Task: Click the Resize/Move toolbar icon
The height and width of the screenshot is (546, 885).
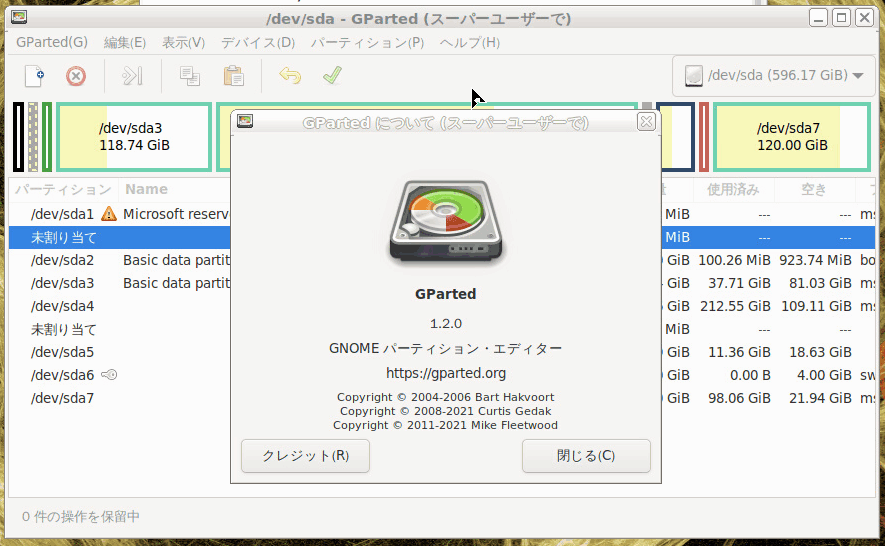Action: tap(133, 76)
